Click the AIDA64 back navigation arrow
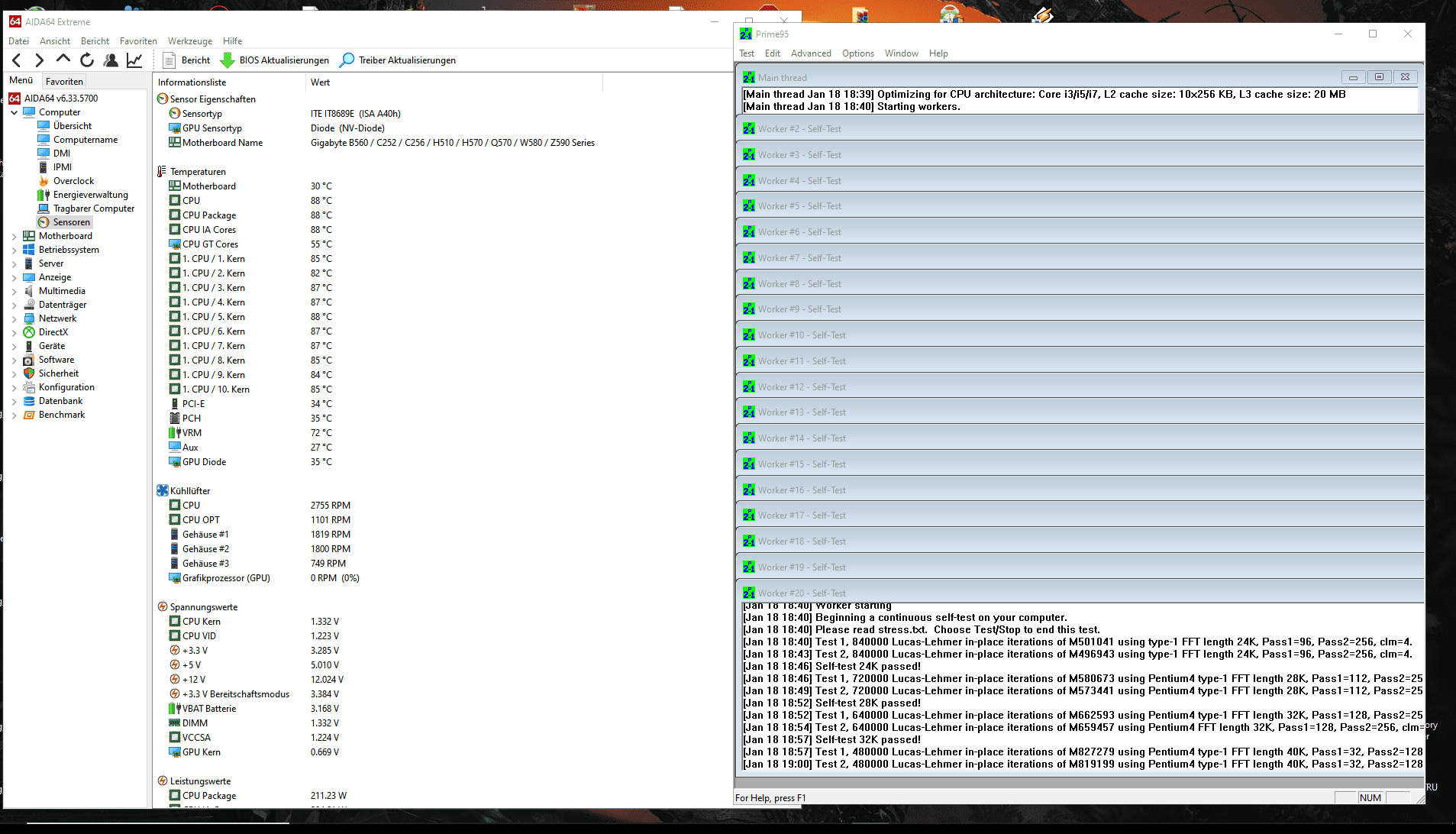This screenshot has width=1456, height=834. click(17, 60)
